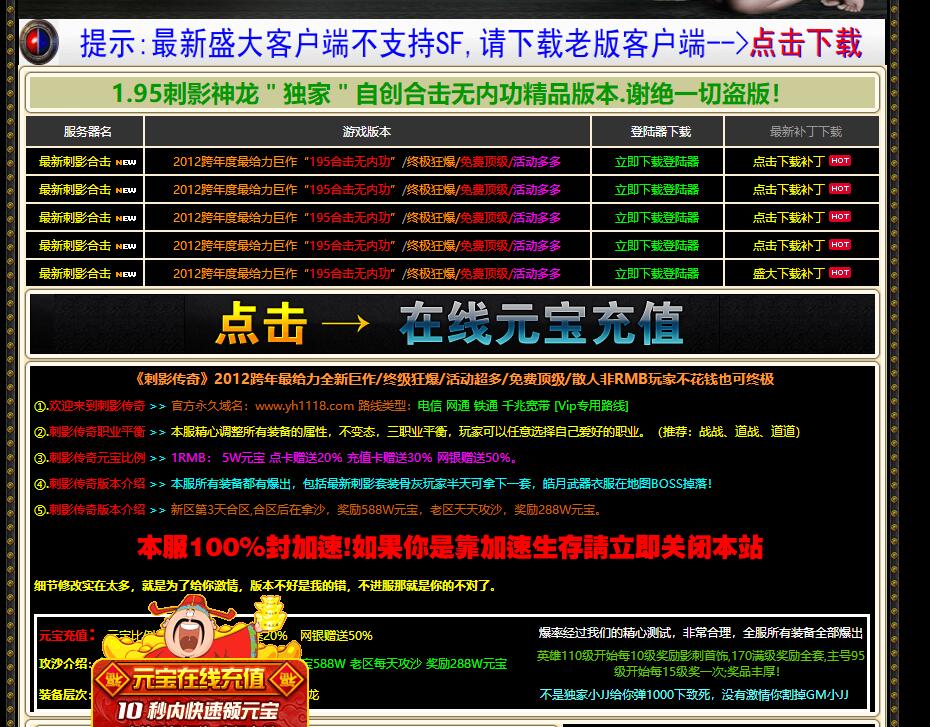The width and height of the screenshot is (930, 727).
Task: Click "立即下载登陆器" in the second server row
Action: pos(657,190)
